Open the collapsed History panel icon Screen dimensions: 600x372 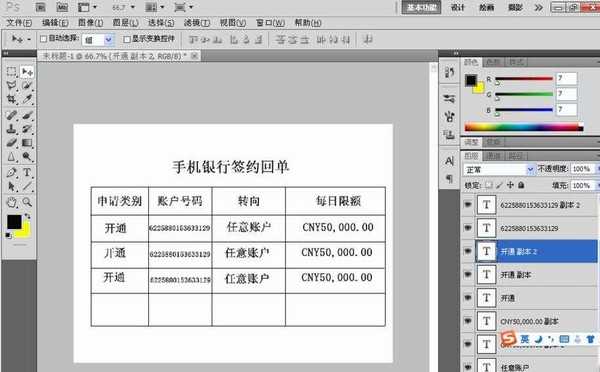(x=449, y=72)
